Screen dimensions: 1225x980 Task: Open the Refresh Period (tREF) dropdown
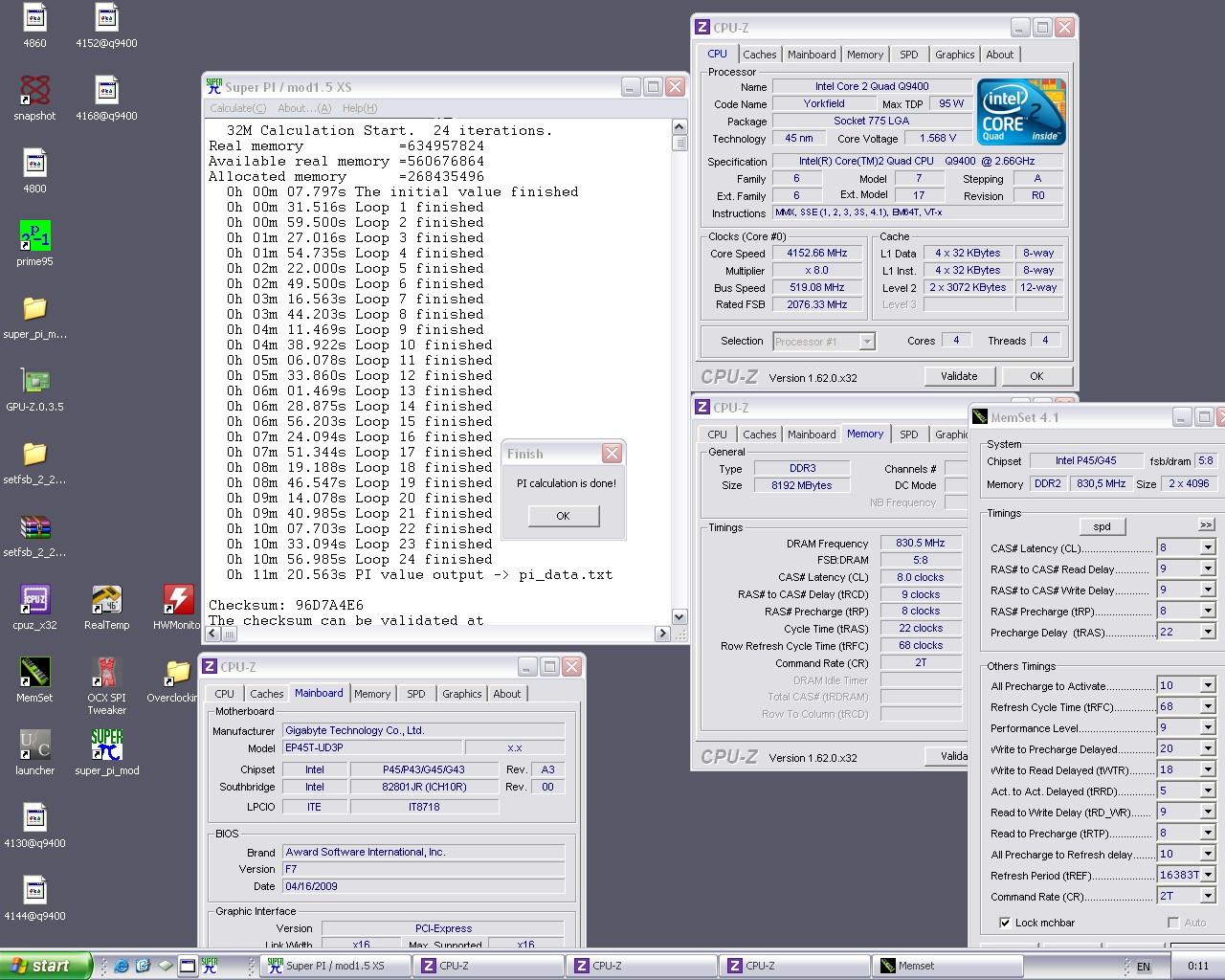click(1208, 876)
